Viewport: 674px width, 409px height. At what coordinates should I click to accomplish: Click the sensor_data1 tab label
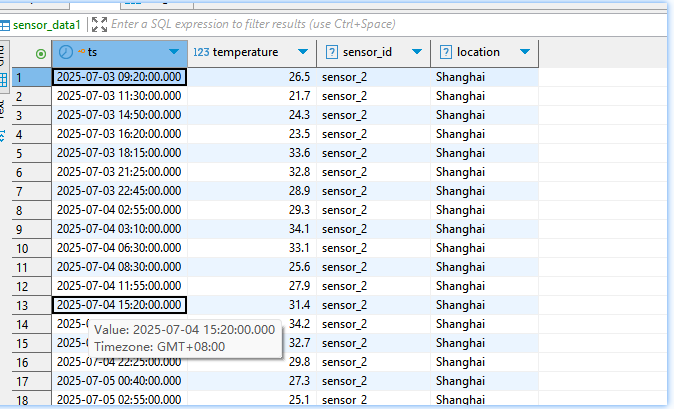pyautogui.click(x=46, y=24)
